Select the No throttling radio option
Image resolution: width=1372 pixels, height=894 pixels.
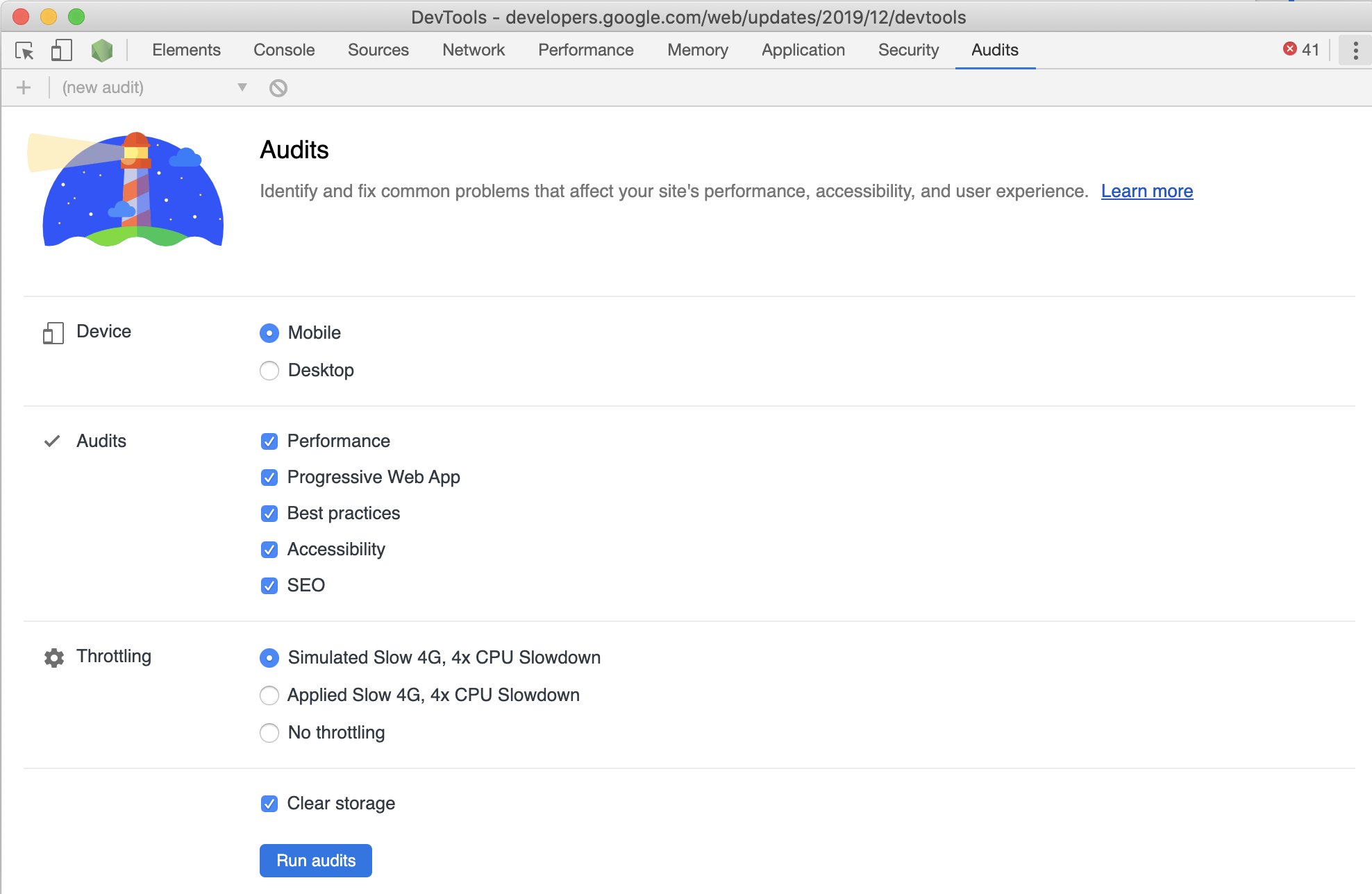[269, 733]
